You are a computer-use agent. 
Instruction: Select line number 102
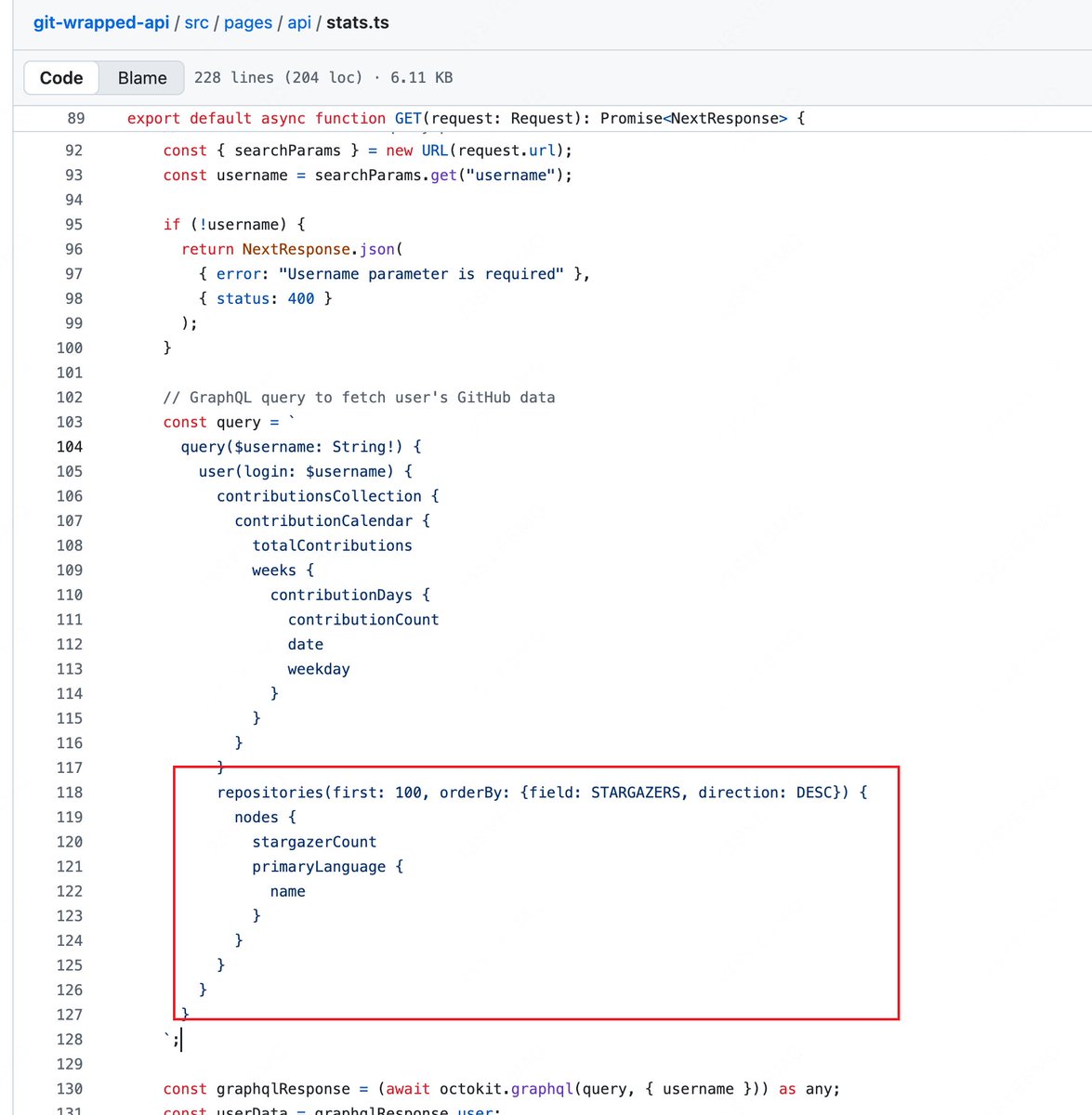70,397
